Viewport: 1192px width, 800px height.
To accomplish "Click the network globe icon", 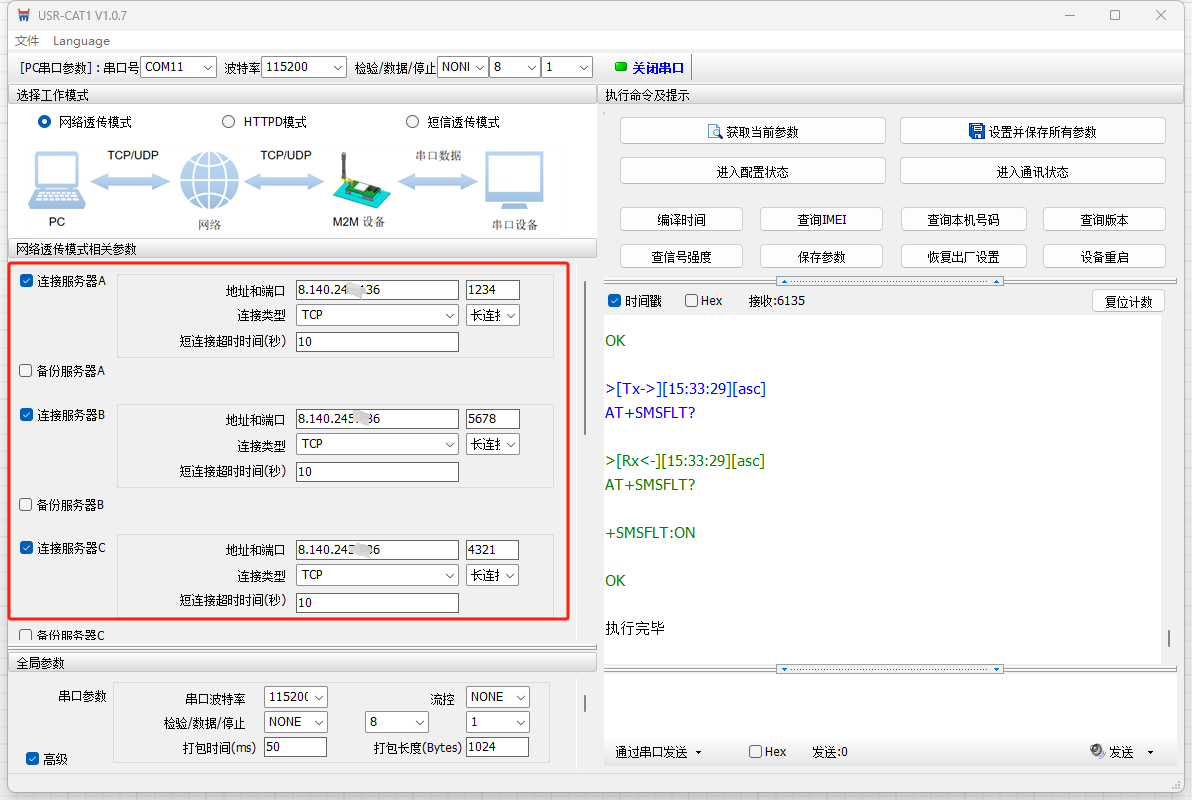I will coord(210,181).
